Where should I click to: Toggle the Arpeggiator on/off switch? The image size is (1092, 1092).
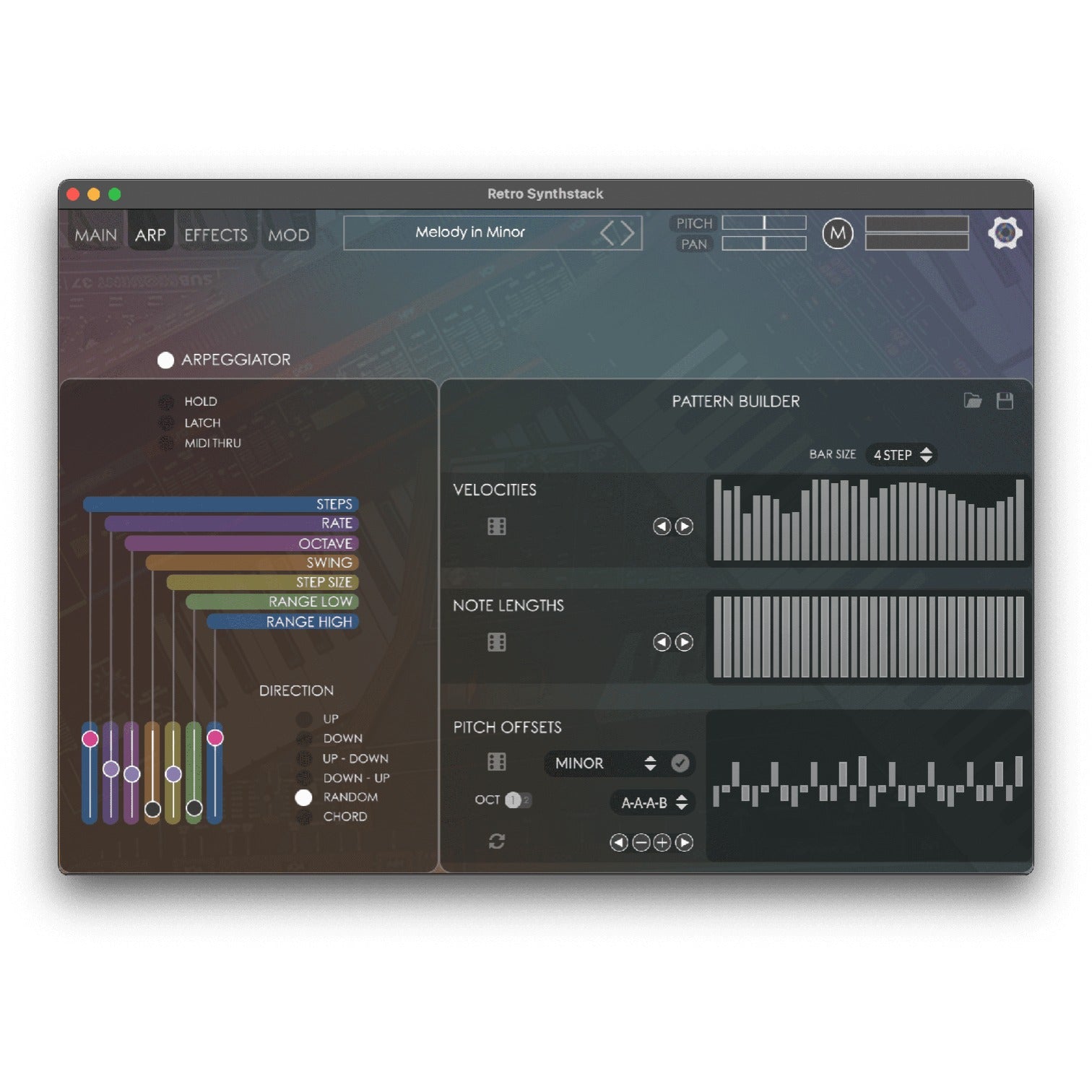coord(165,360)
